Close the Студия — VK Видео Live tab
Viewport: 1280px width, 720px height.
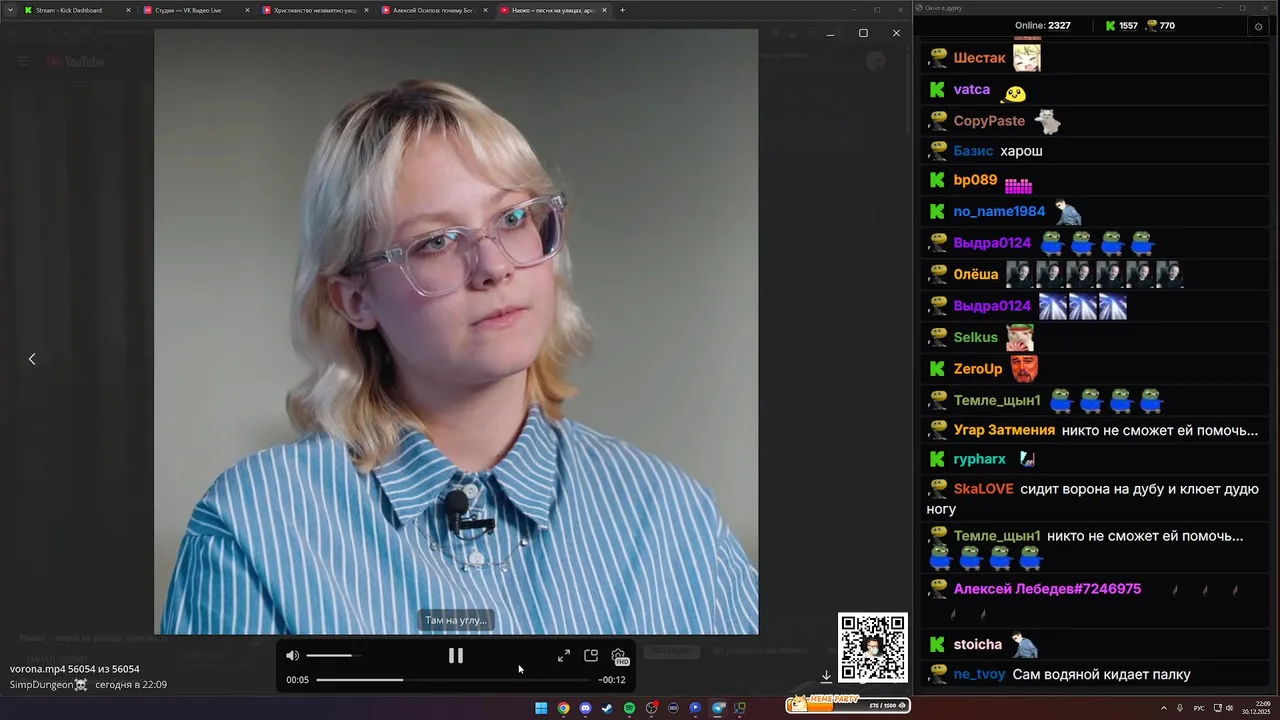pos(247,10)
